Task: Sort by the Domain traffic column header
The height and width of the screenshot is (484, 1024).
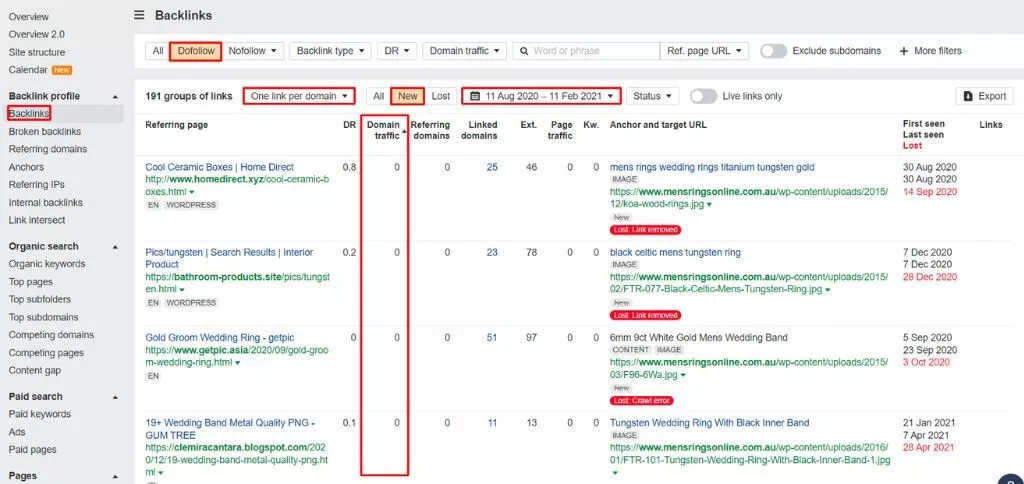Action: [x=383, y=130]
